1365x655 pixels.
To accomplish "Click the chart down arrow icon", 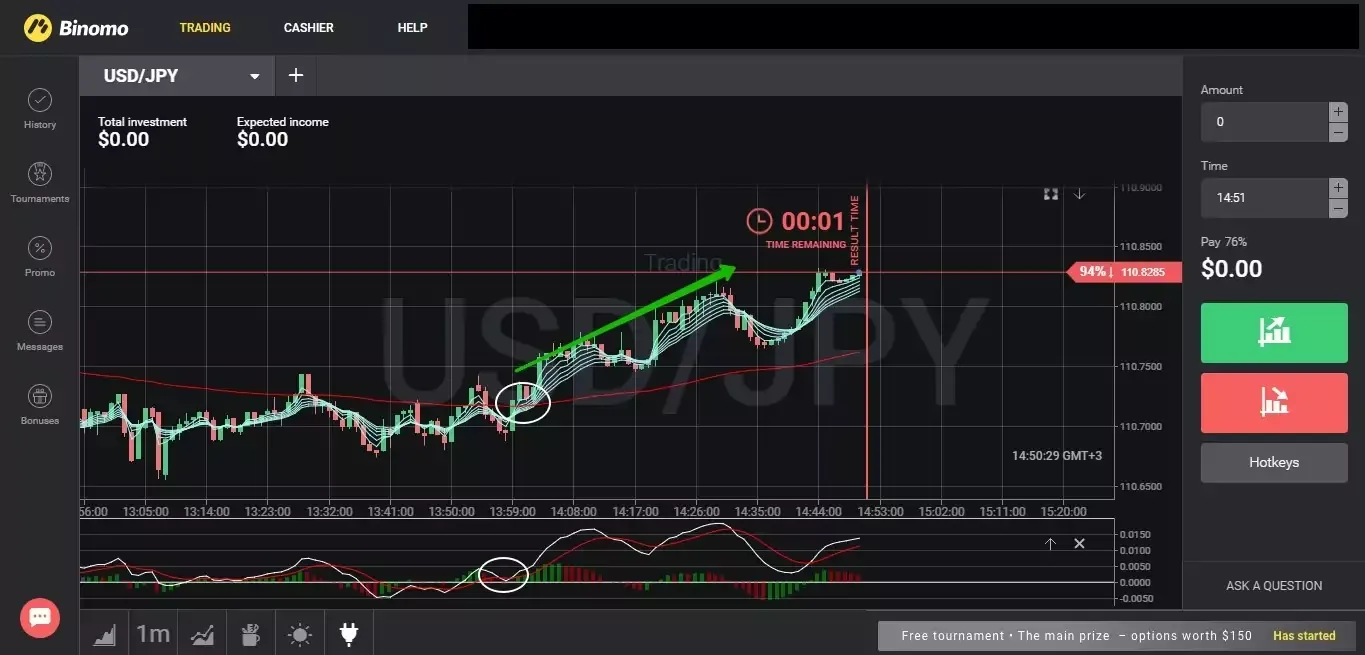I will click(1080, 194).
